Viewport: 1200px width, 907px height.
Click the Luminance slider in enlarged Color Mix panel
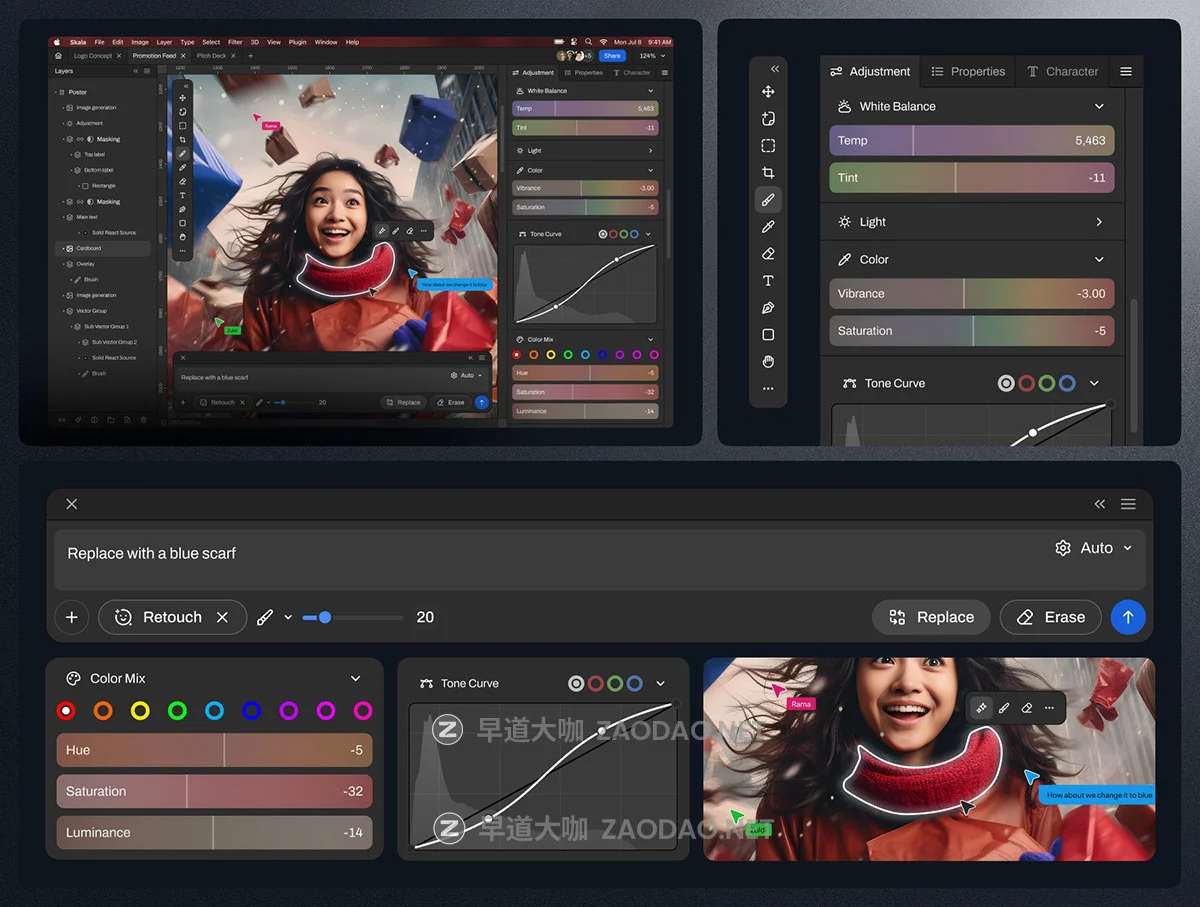point(213,833)
